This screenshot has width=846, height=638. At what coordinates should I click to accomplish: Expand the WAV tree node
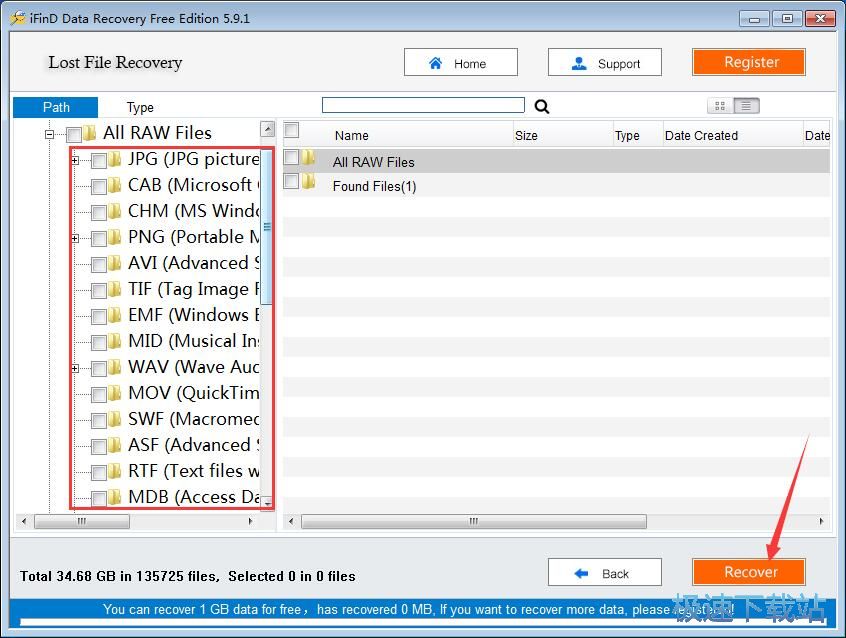click(x=75, y=368)
